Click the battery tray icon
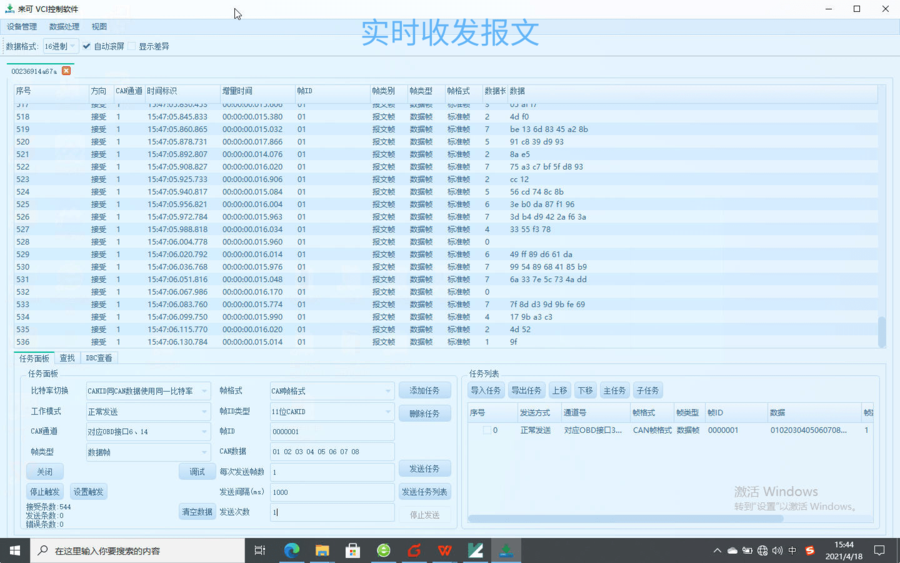The image size is (900, 563). pos(747,550)
